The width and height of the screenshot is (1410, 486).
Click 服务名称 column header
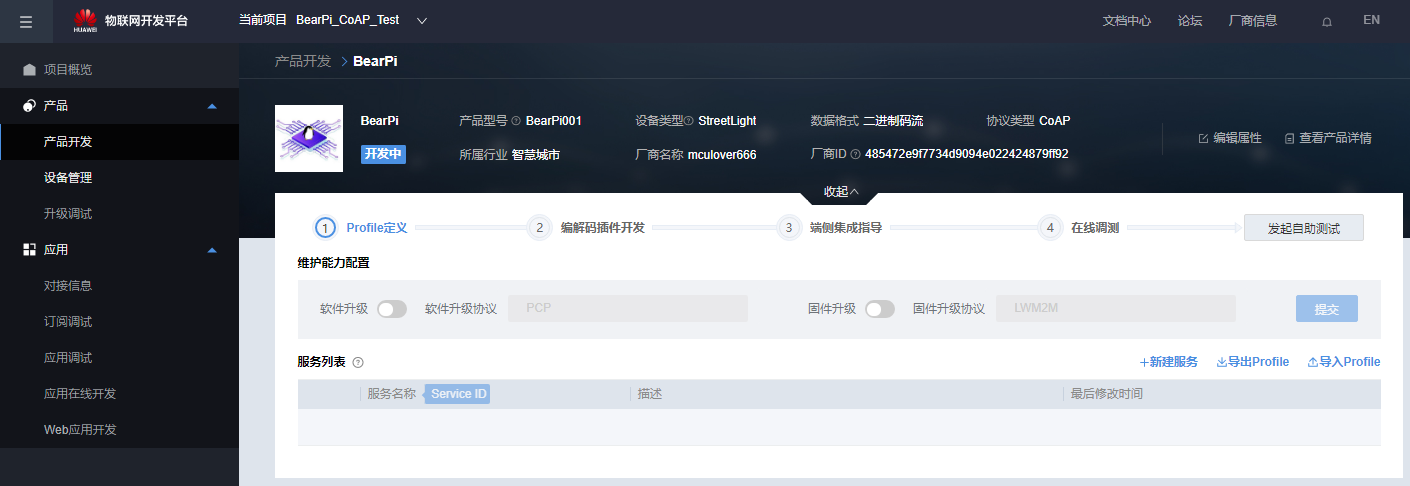pos(391,394)
